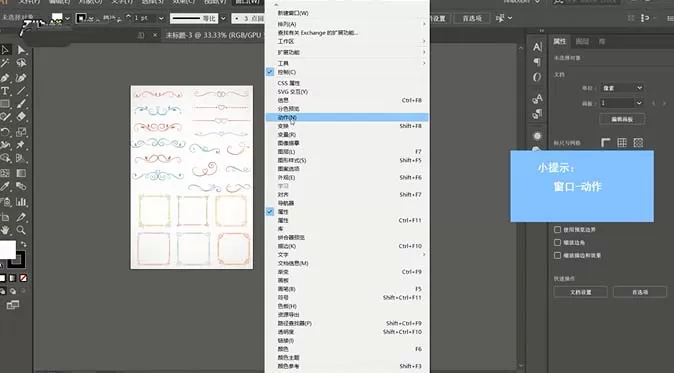Select the Eyedropper tool
Image resolution: width=674 pixels, height=373 pixels.
click(5, 186)
